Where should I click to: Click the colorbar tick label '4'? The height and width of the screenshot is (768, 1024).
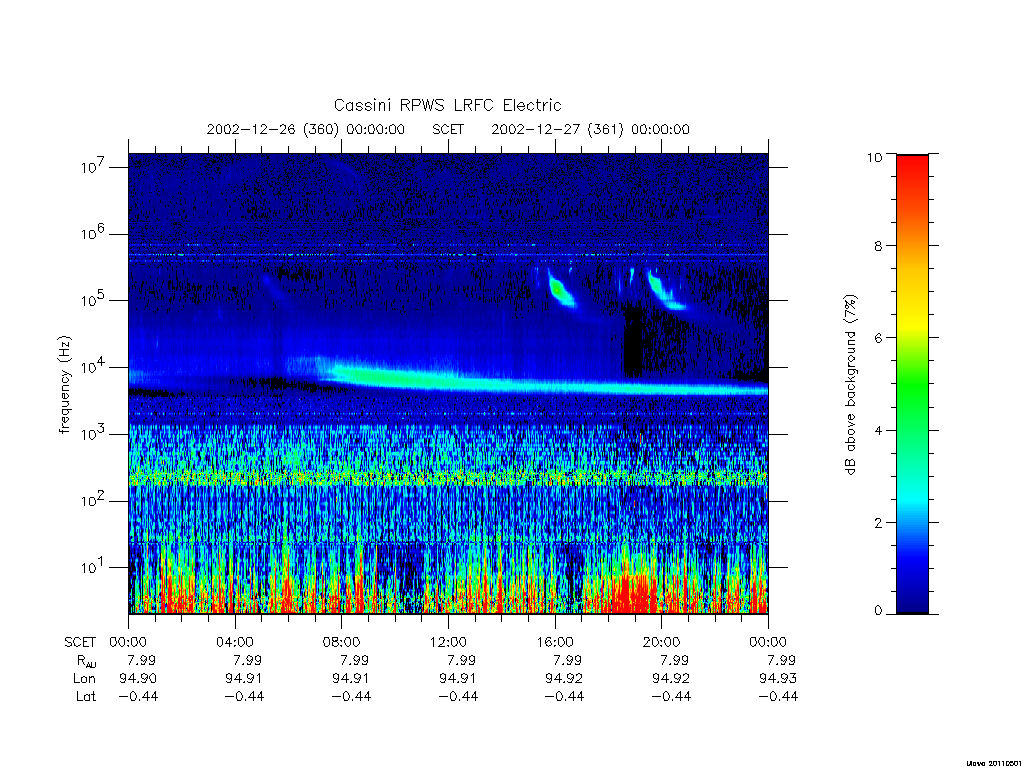pos(878,430)
